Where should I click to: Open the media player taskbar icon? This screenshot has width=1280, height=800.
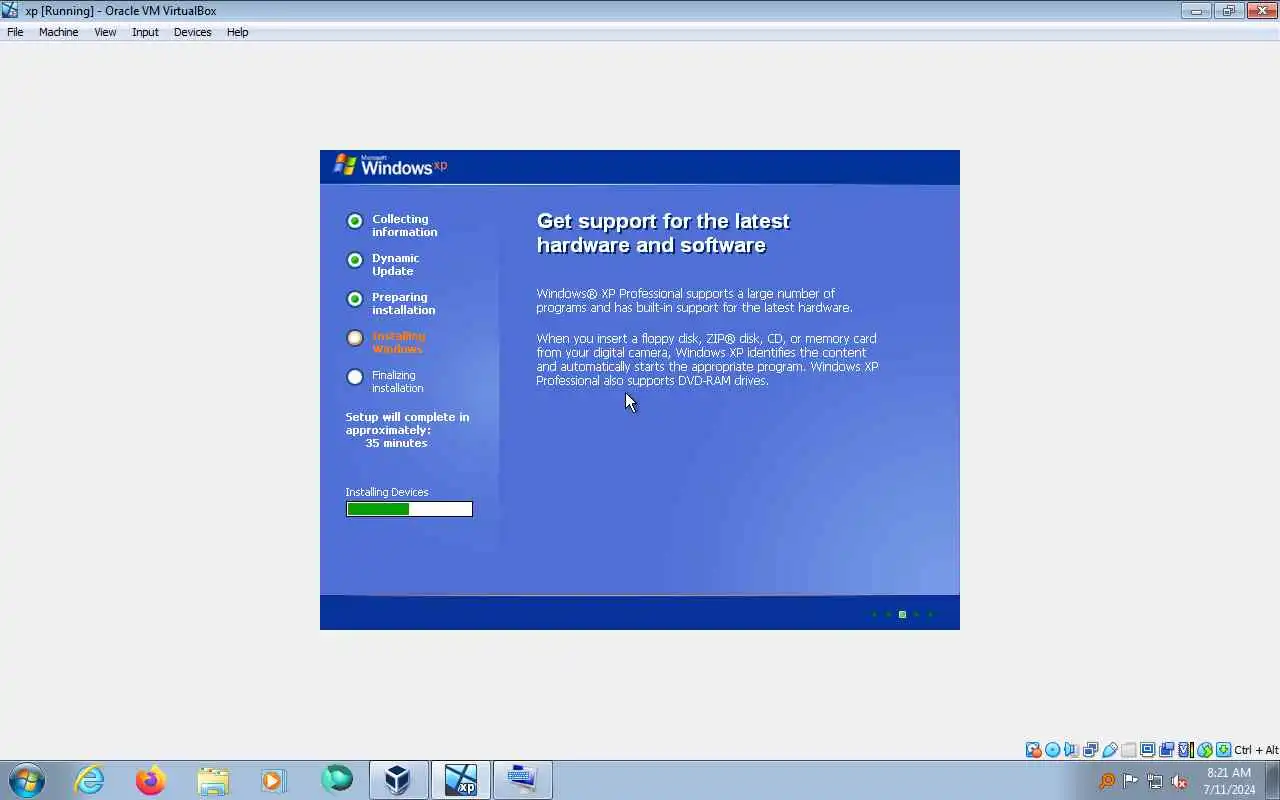click(274, 780)
